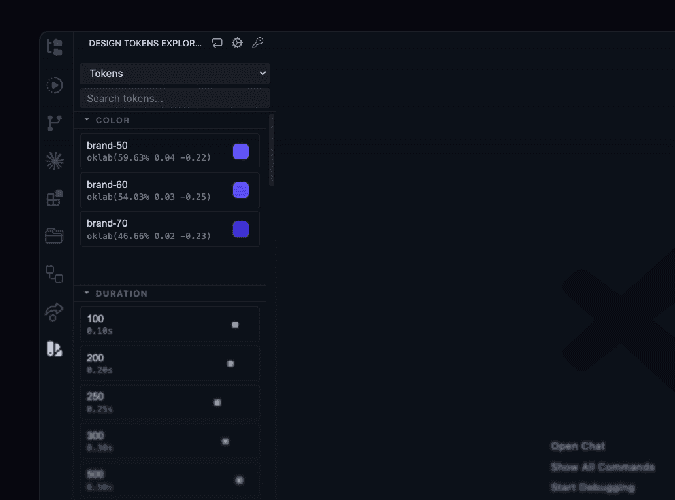Select the duration 100 token row

point(170,324)
